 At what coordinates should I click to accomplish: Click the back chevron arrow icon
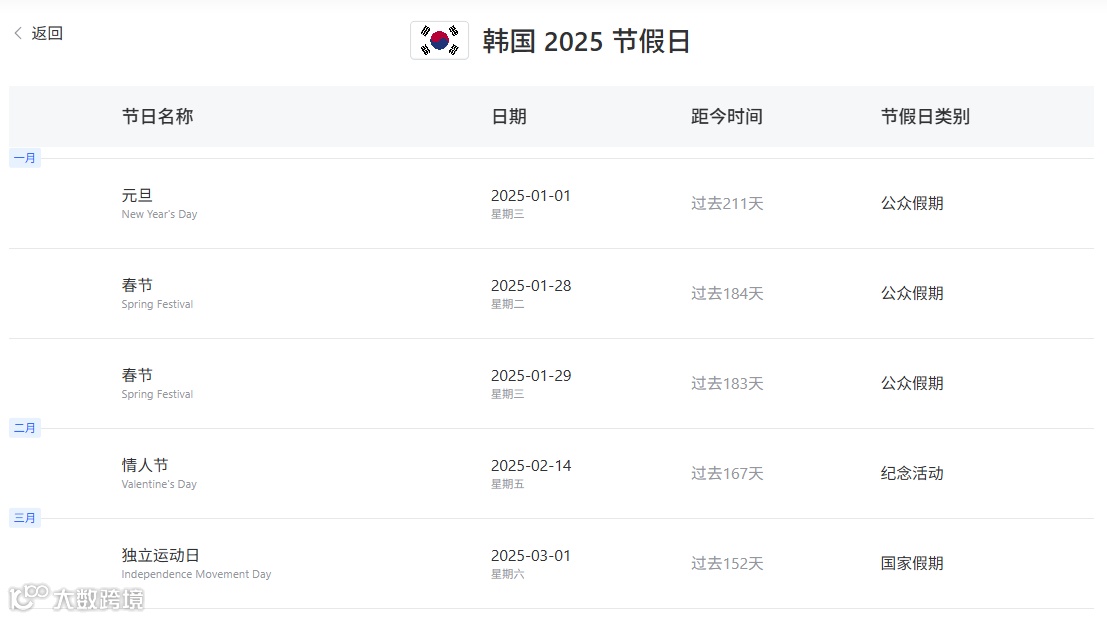point(18,33)
